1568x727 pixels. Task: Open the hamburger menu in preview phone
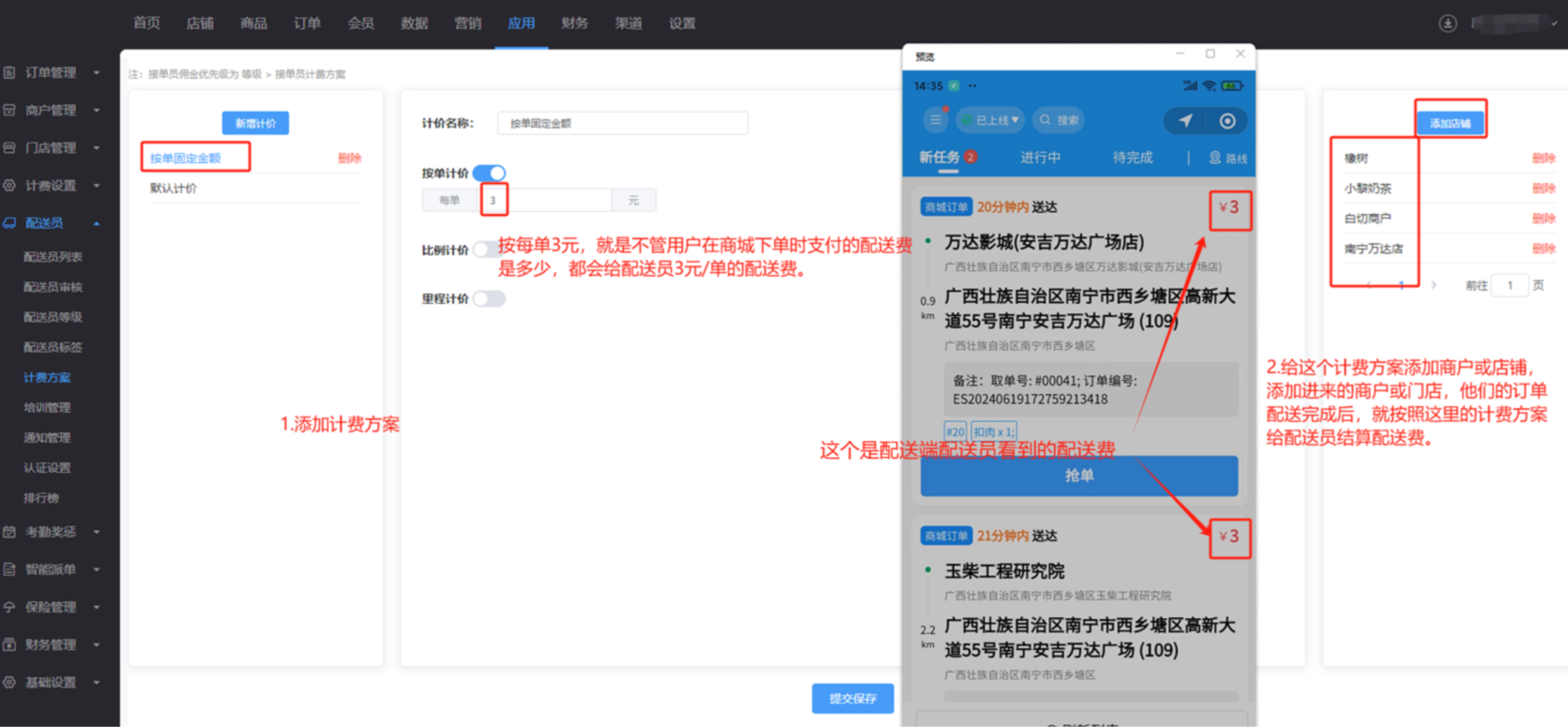(936, 120)
